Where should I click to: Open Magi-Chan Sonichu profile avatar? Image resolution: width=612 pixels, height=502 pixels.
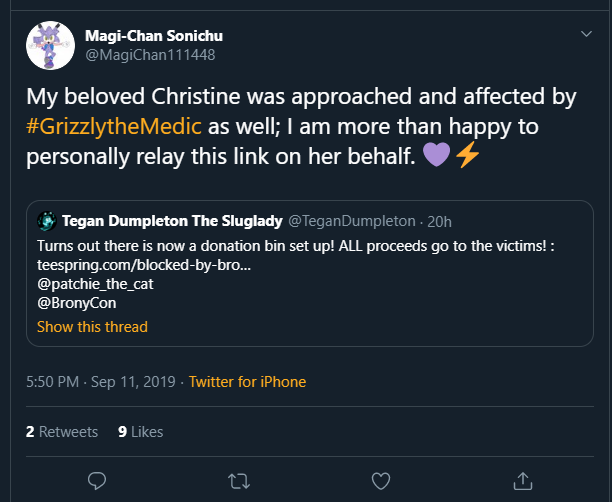point(50,46)
